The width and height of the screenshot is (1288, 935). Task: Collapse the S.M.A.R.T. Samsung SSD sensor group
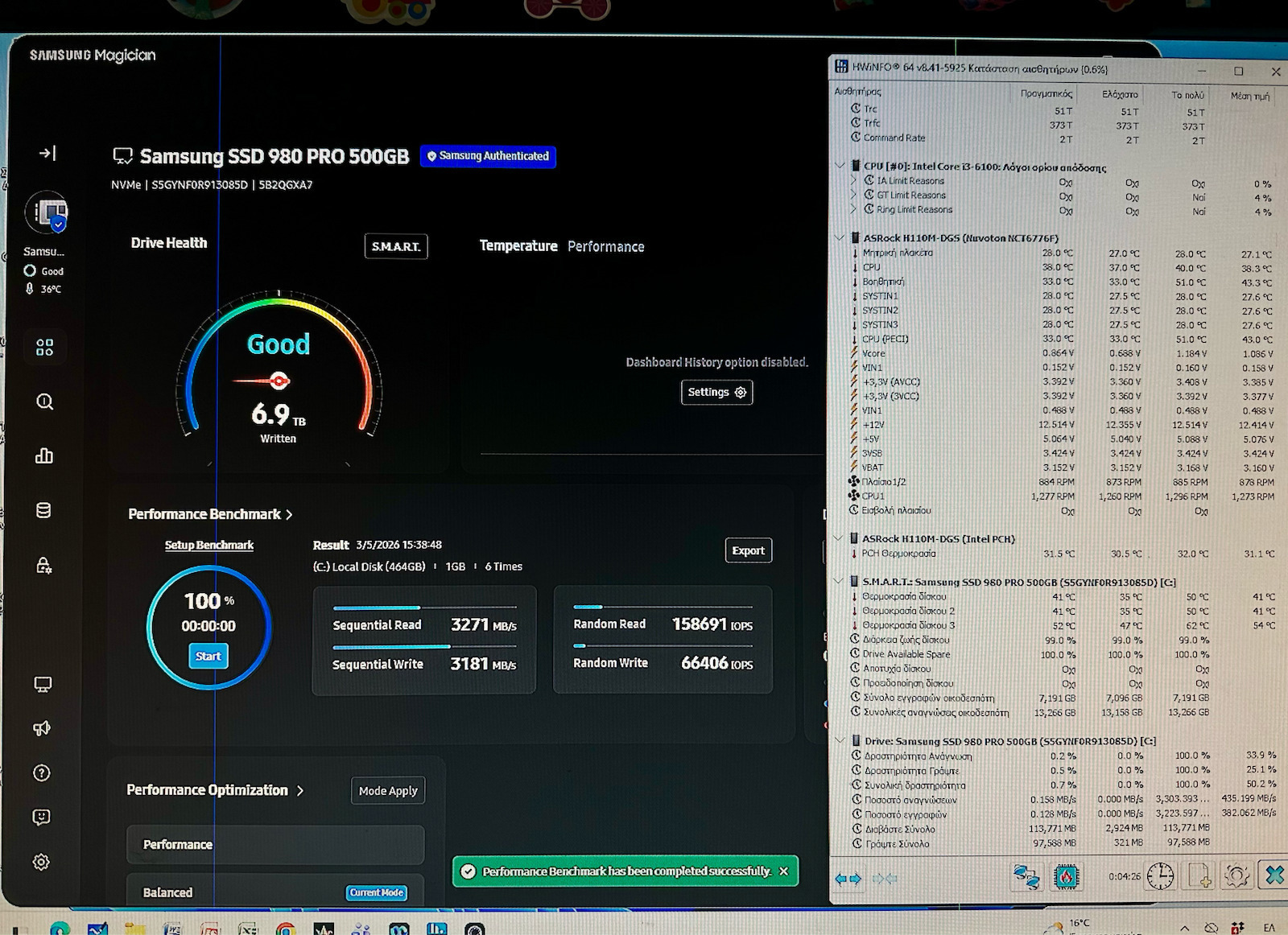pos(840,581)
